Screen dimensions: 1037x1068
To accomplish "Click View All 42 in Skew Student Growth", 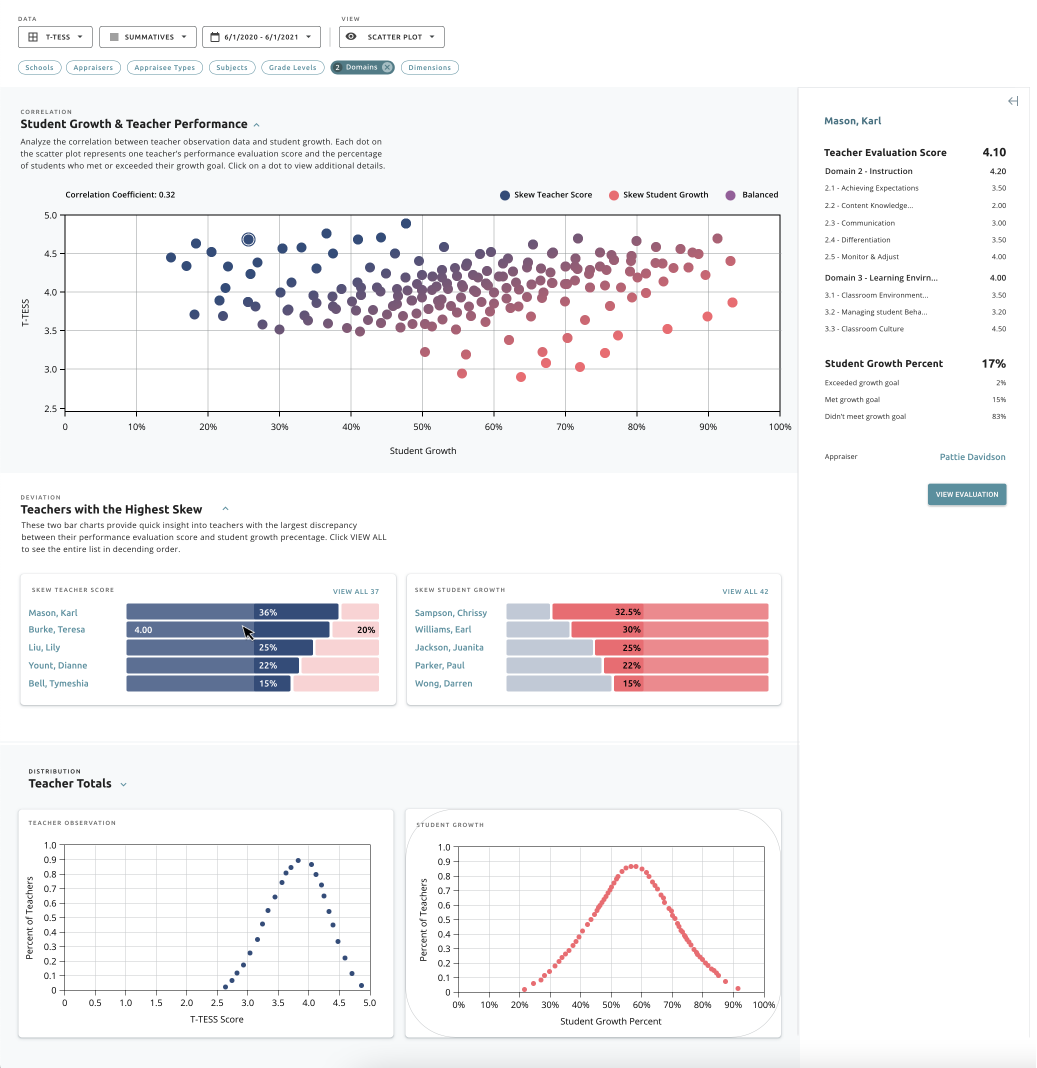I will (x=745, y=592).
